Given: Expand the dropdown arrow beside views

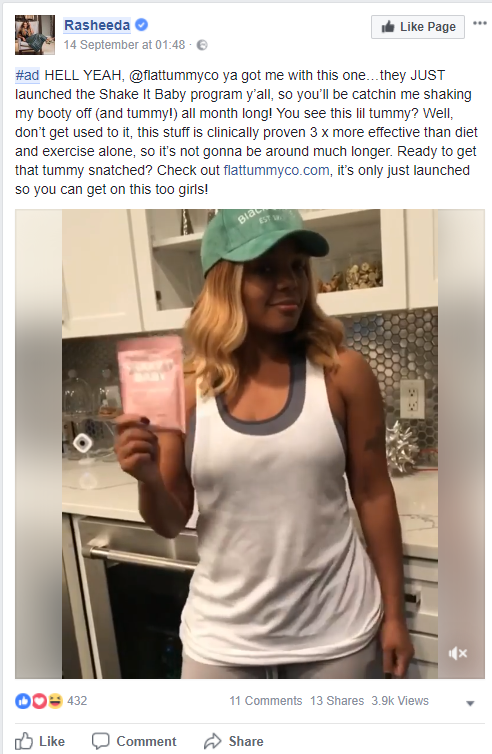Looking at the screenshot, I should pos(470,703).
